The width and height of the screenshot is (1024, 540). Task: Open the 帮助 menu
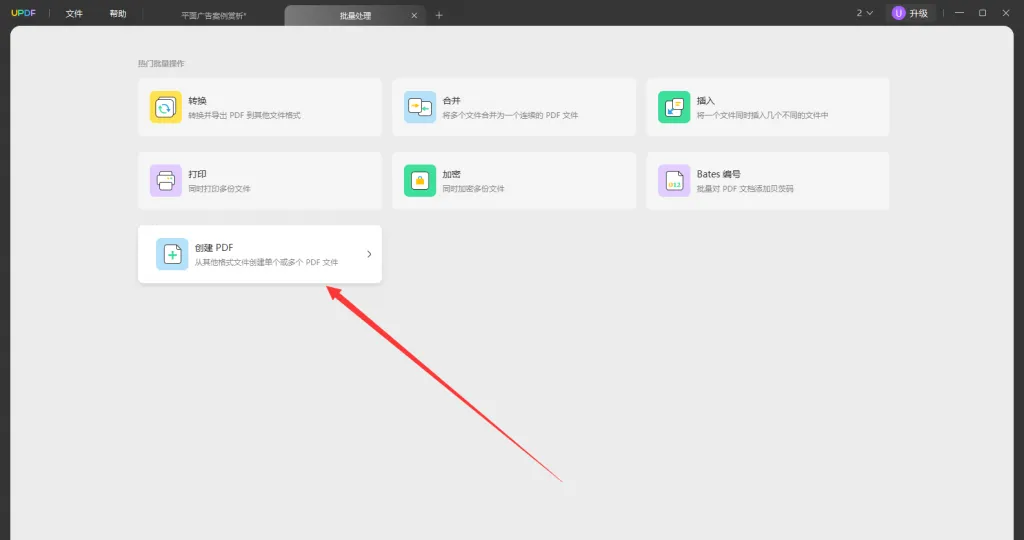pos(118,14)
